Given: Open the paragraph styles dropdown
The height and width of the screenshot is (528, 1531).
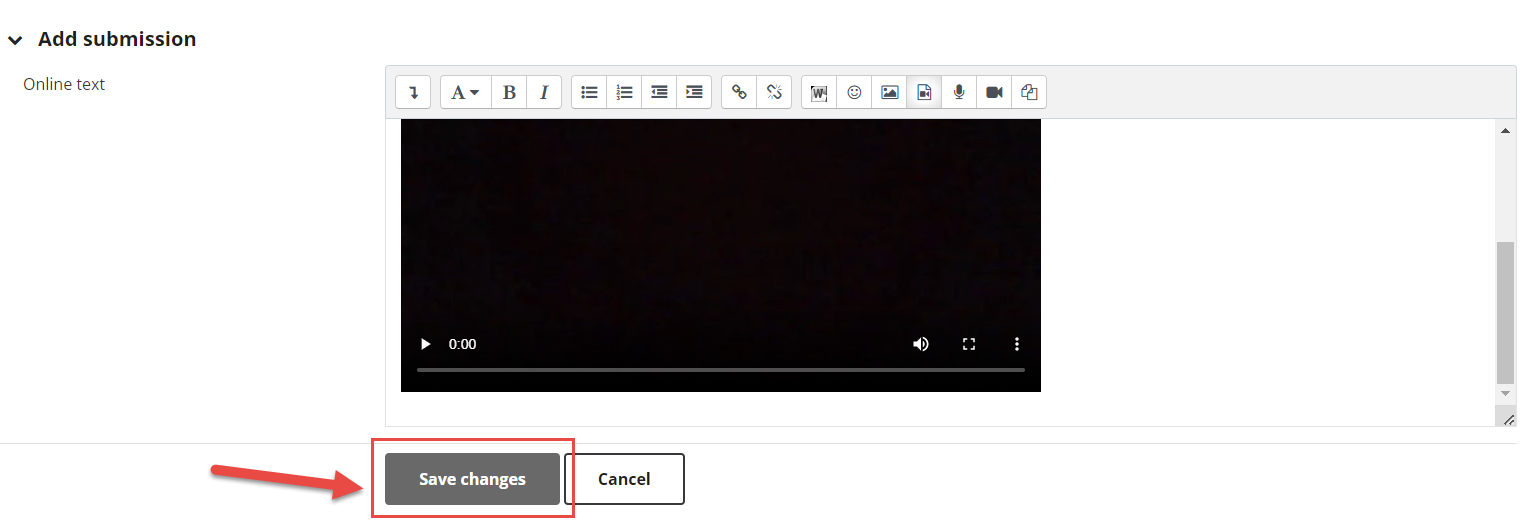Looking at the screenshot, I should (x=465, y=92).
